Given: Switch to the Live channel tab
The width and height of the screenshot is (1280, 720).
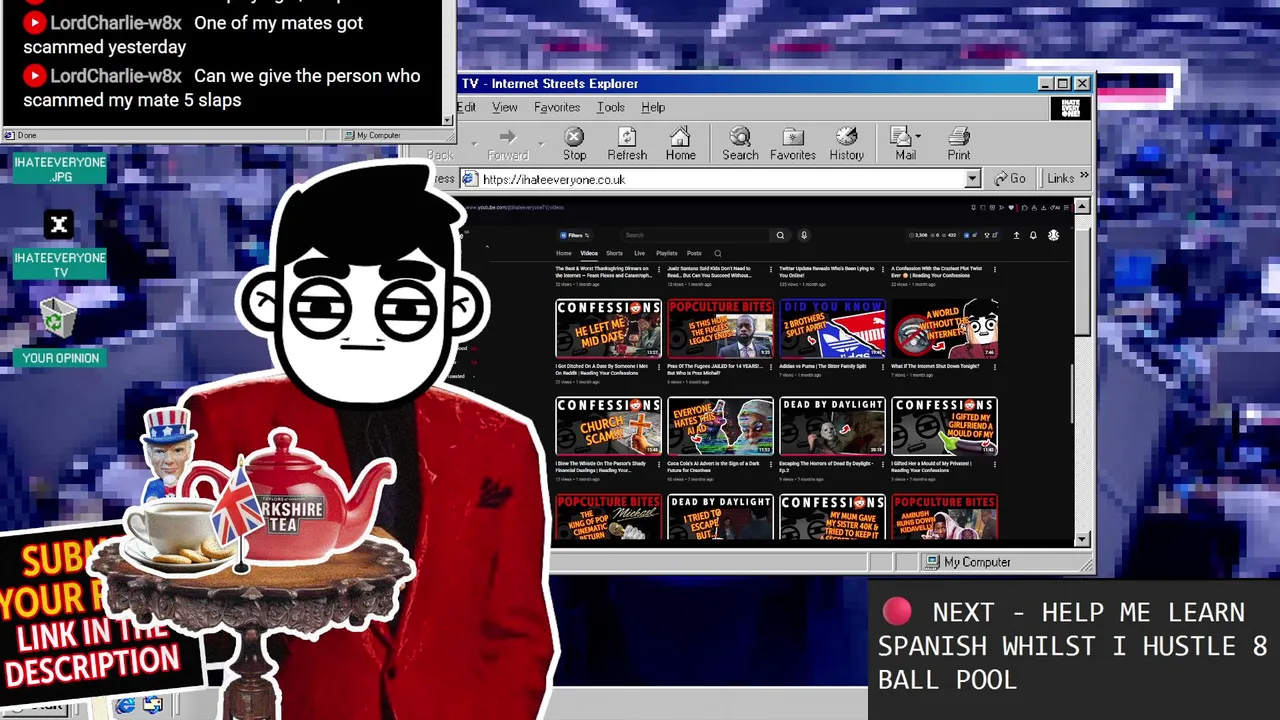Looking at the screenshot, I should click(x=639, y=253).
